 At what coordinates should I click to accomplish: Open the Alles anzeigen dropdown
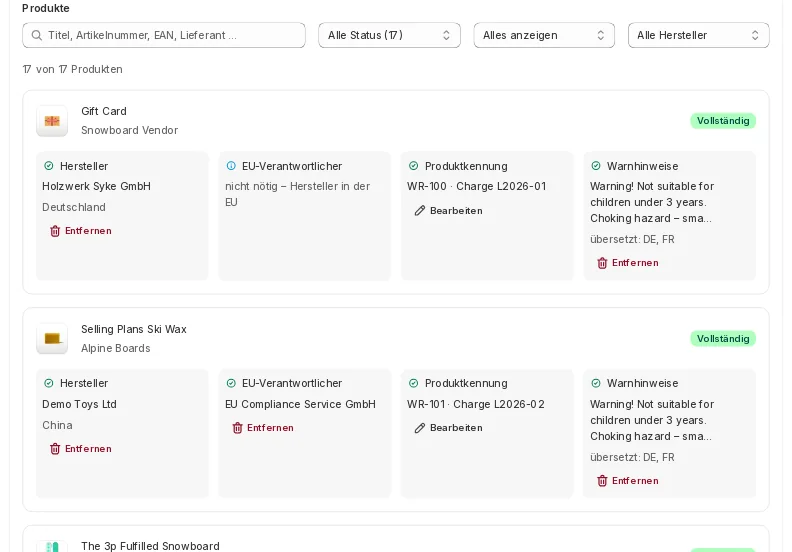coord(544,35)
